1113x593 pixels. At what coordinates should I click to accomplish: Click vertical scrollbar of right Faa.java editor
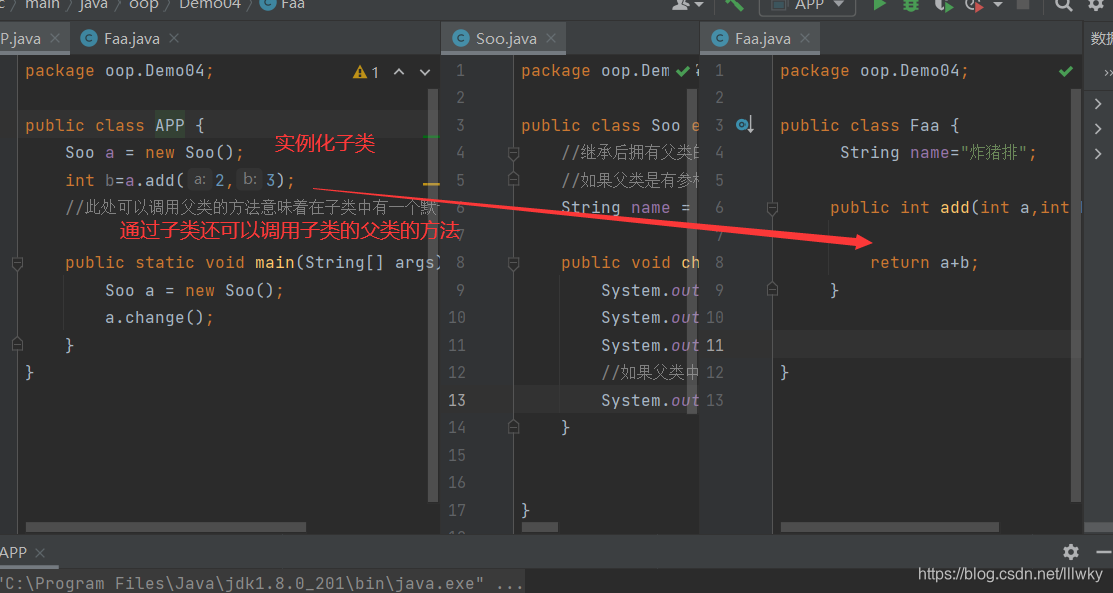click(x=1076, y=295)
